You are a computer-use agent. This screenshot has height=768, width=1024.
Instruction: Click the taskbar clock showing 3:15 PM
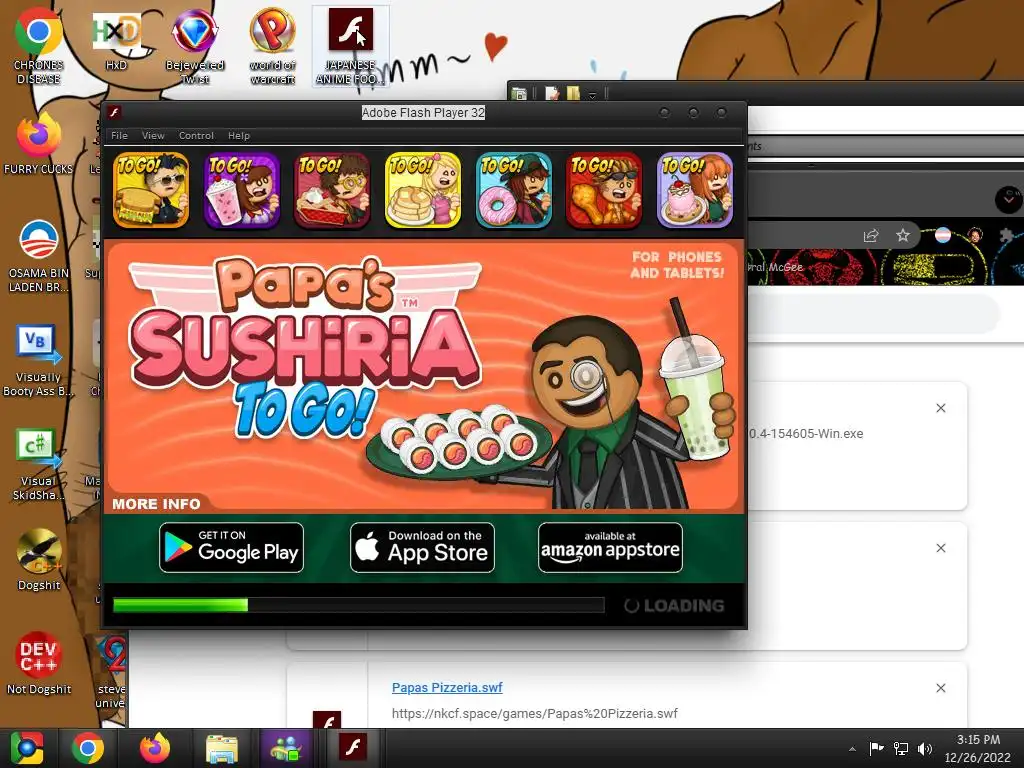(978, 748)
